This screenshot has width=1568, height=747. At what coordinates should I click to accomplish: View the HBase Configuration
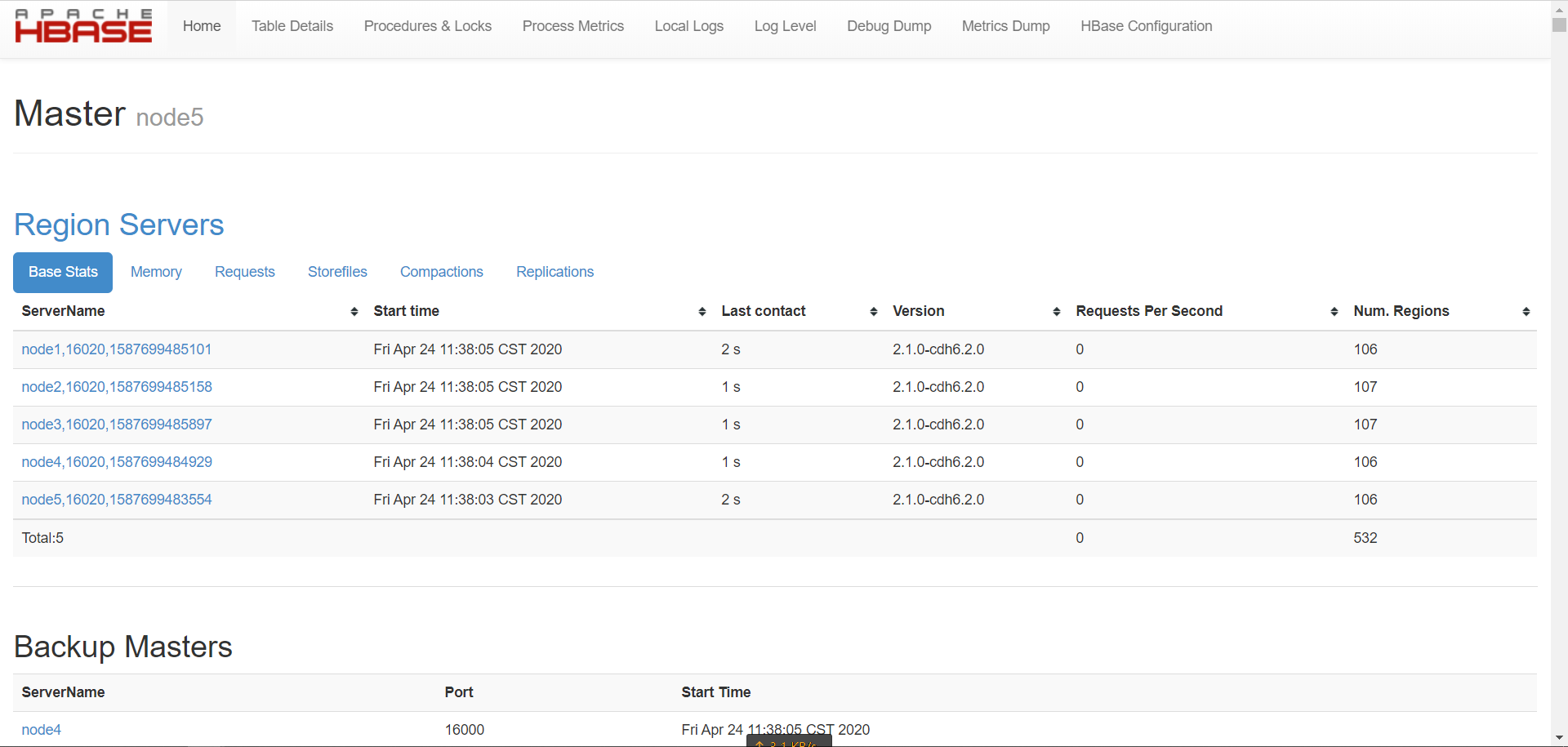coord(1147,25)
